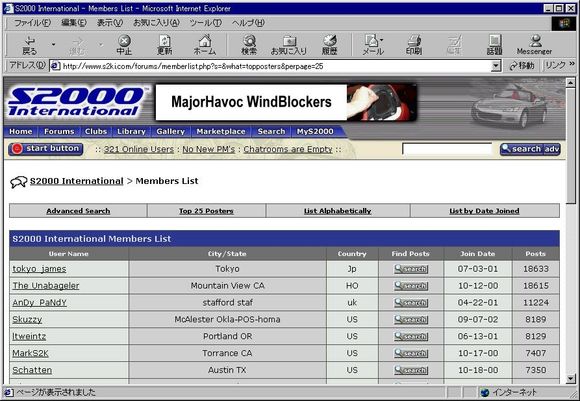Expand the address bar dropdown arrow
The image size is (580, 401).
[x=496, y=66]
